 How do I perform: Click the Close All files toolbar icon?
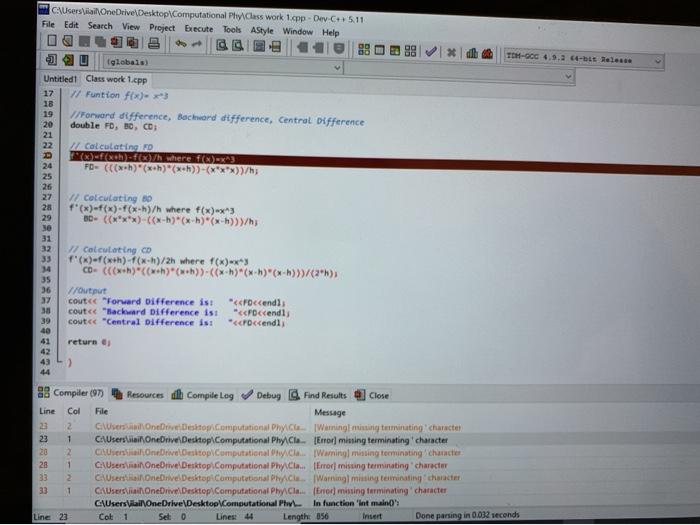[x=133, y=42]
